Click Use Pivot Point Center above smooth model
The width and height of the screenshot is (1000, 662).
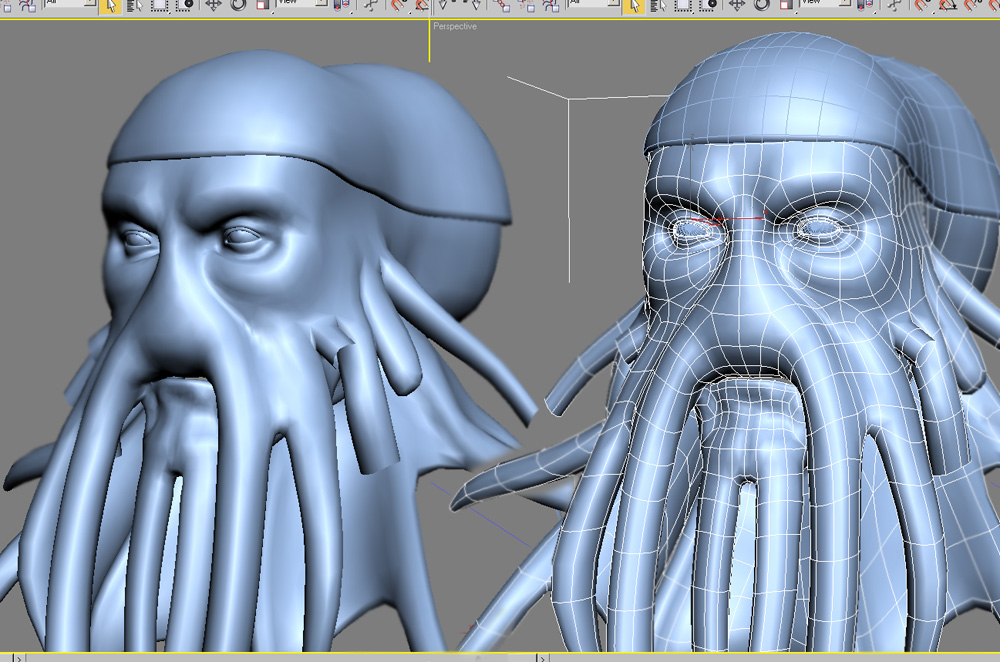tap(342, 6)
